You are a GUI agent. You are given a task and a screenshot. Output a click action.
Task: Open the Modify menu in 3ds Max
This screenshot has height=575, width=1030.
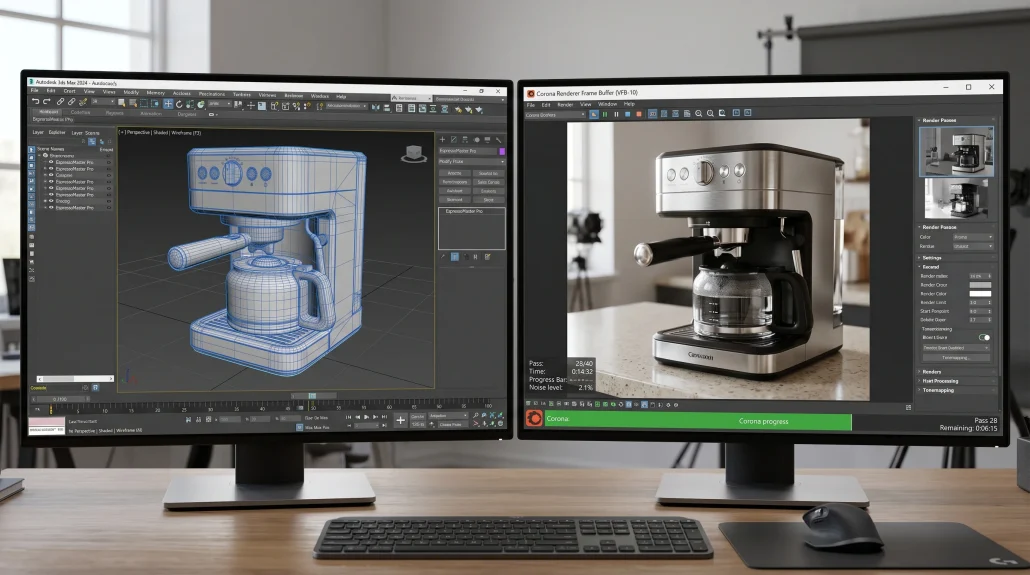(131, 93)
